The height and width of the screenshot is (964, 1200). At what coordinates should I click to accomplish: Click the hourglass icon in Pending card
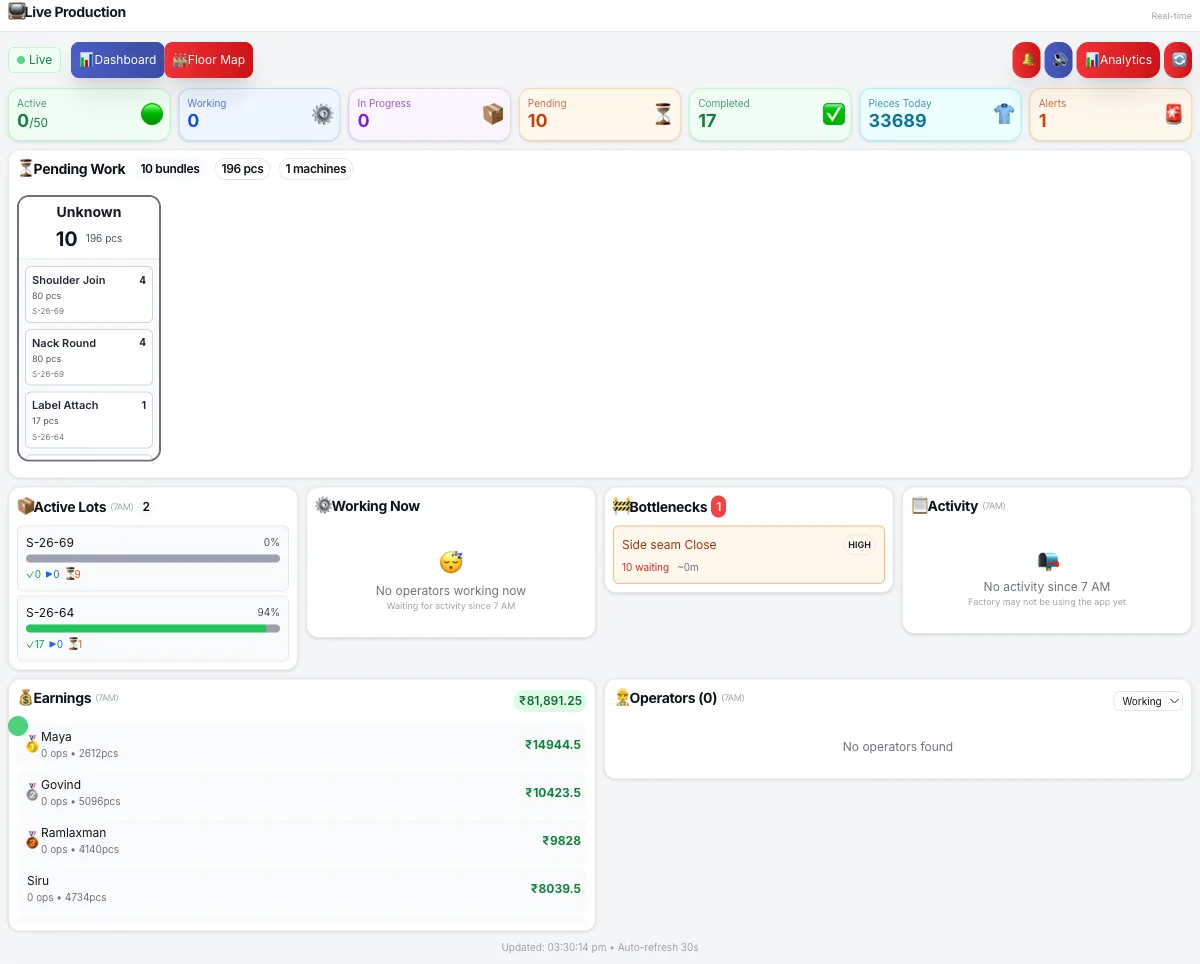click(663, 114)
